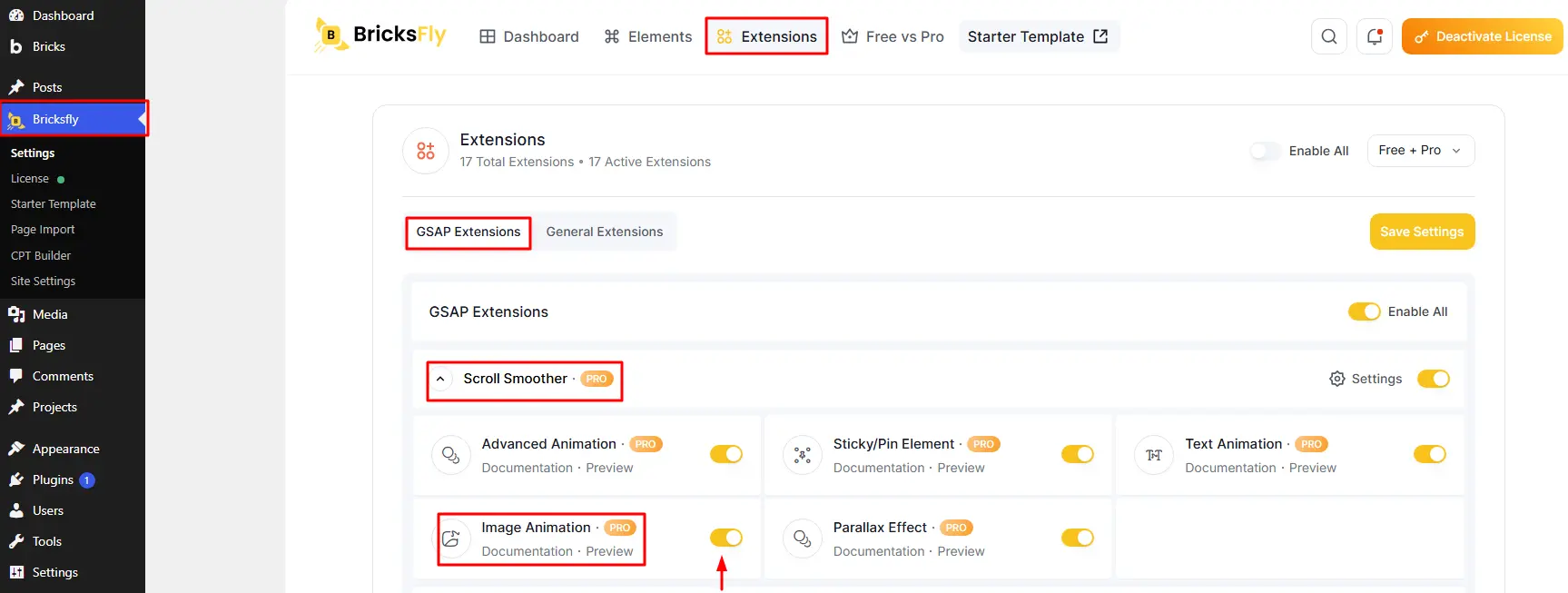This screenshot has width=1568, height=593.
Task: Click the Save Settings button
Action: [1422, 232]
